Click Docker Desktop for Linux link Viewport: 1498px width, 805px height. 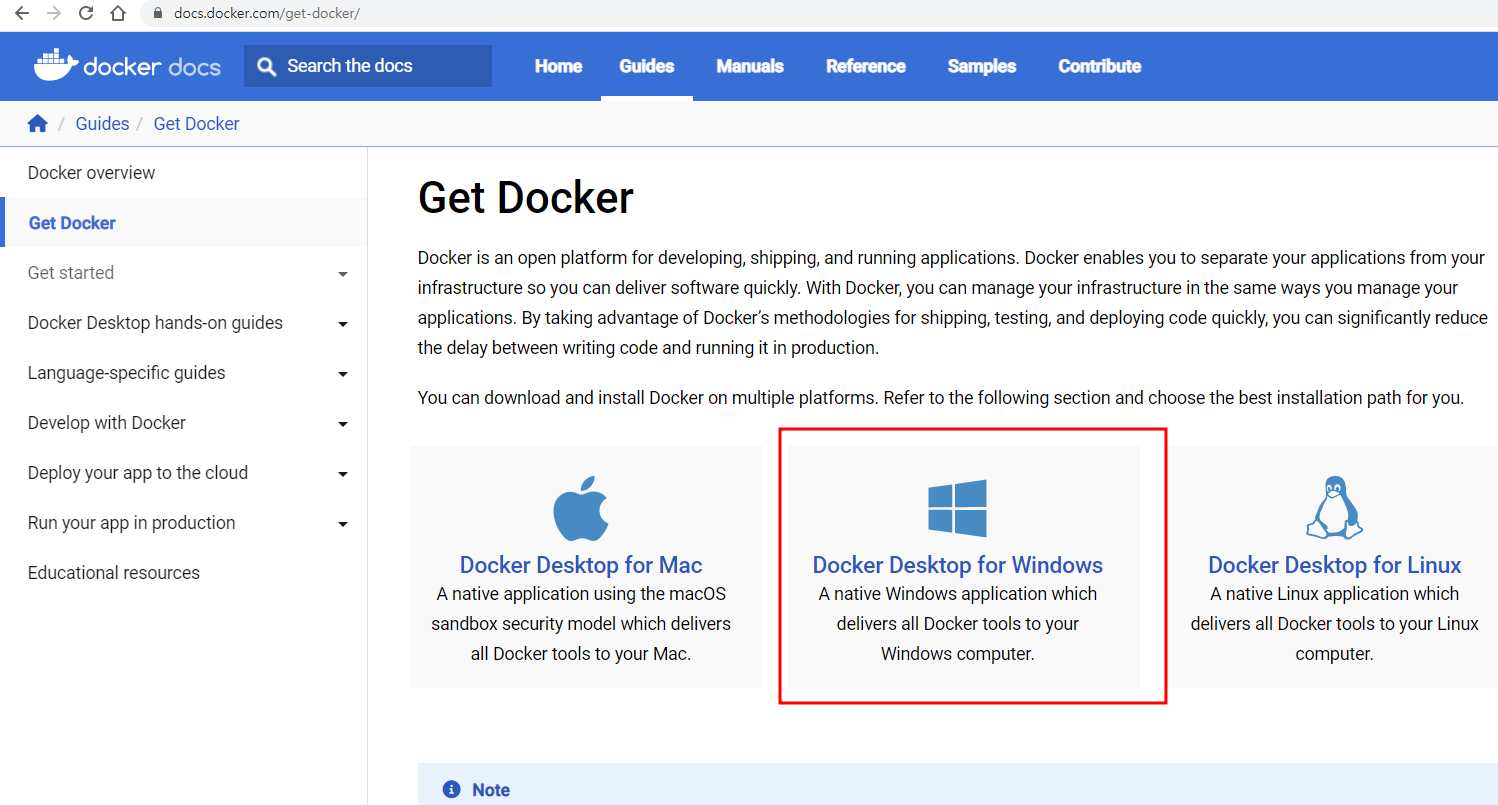click(x=1334, y=565)
